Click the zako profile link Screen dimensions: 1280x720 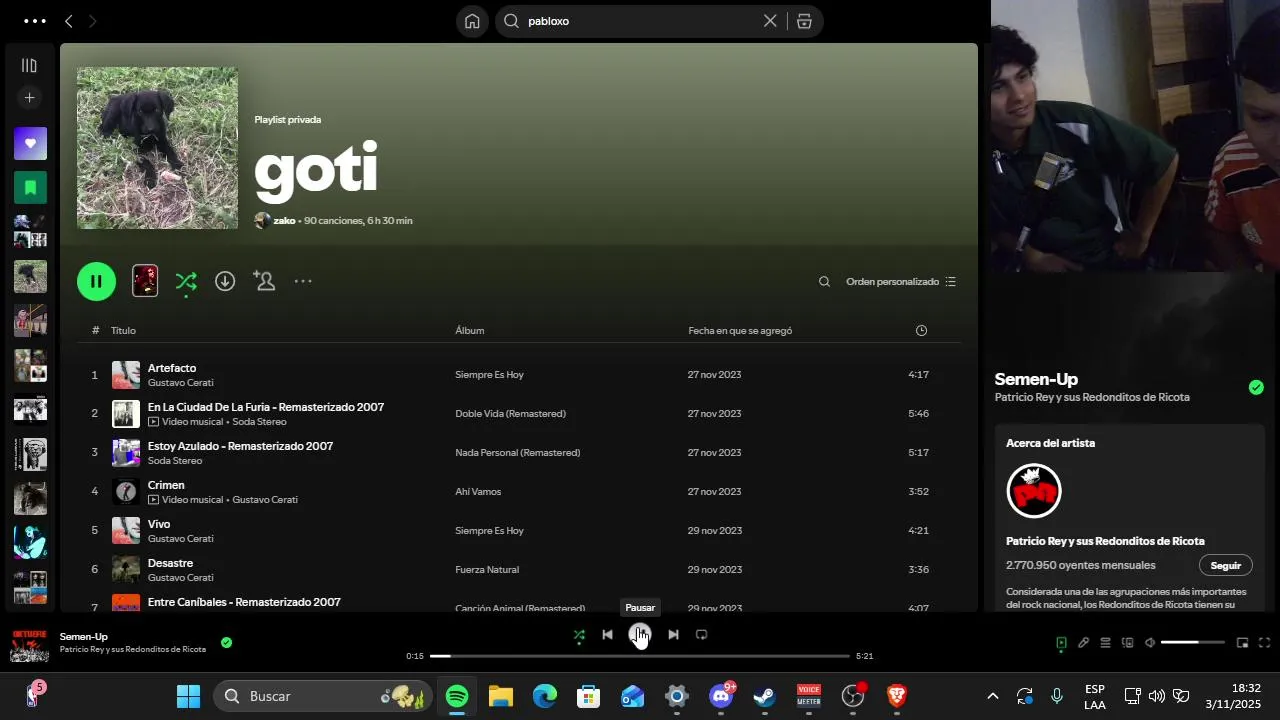click(x=284, y=221)
